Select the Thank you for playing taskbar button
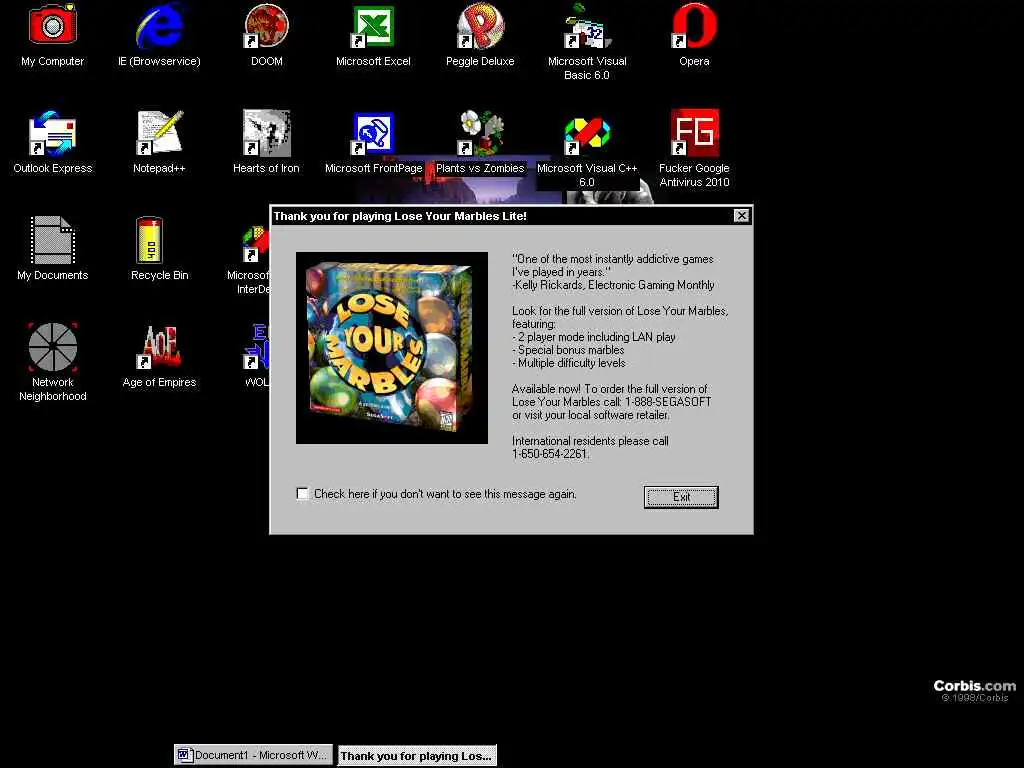Viewport: 1024px width, 768px height. tap(417, 756)
